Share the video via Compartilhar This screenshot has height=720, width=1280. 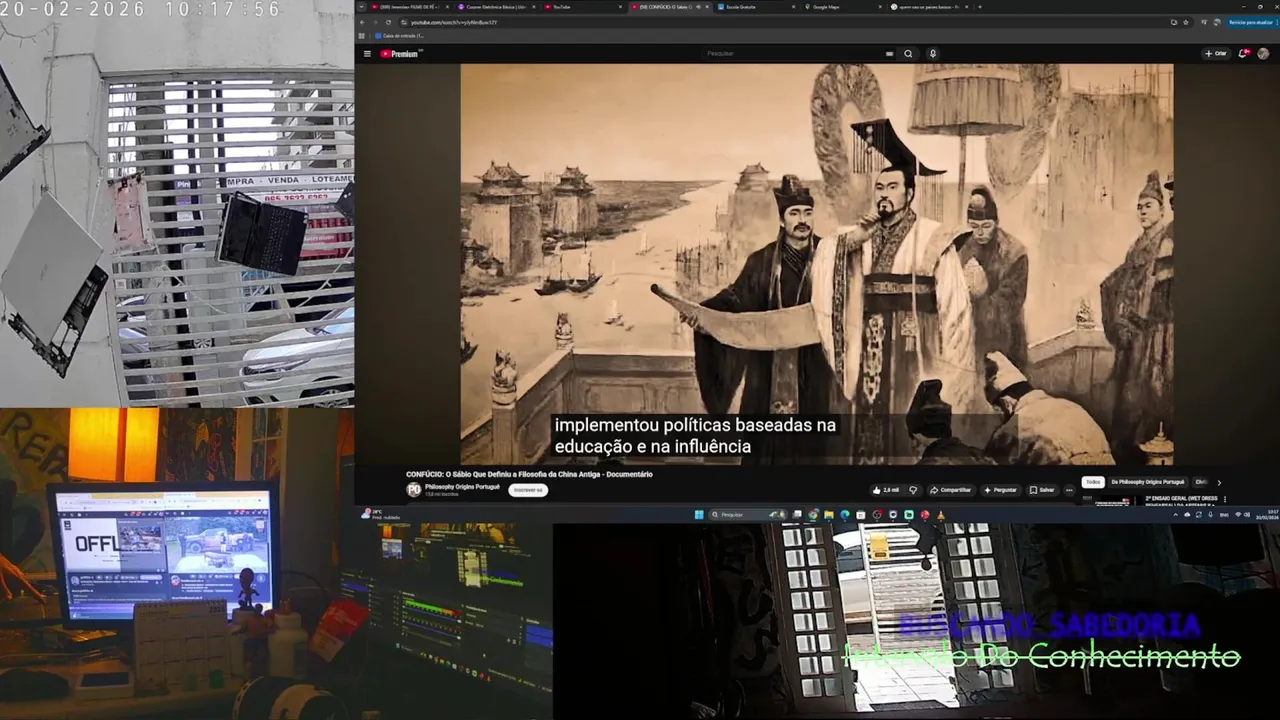950,490
